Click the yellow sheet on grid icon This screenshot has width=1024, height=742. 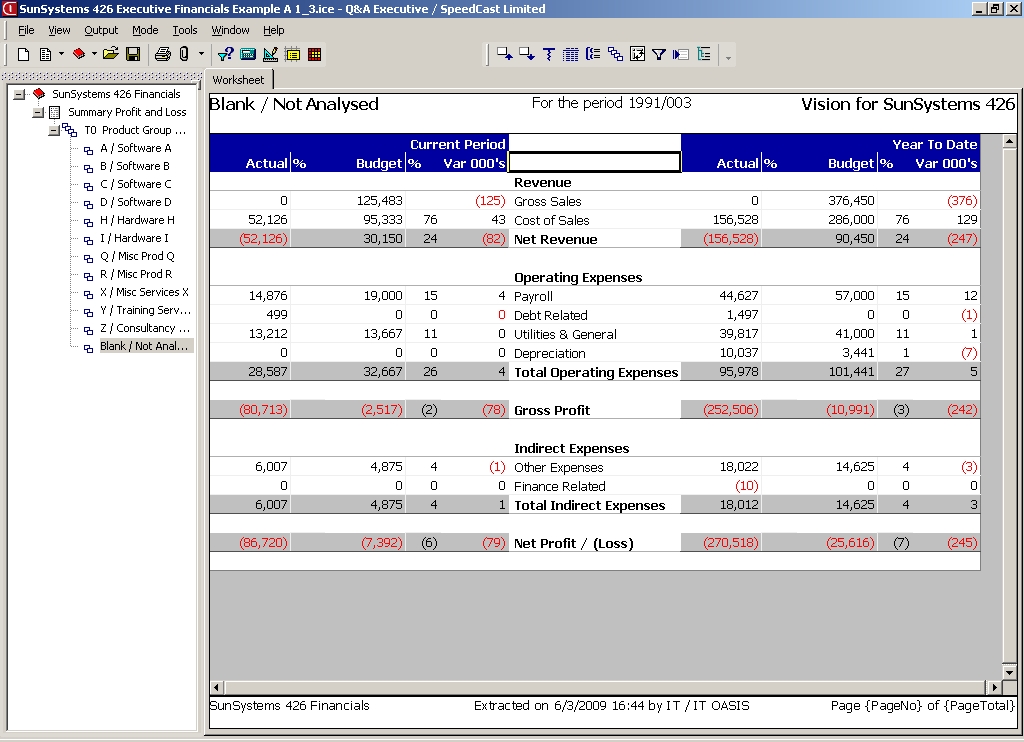tap(293, 54)
